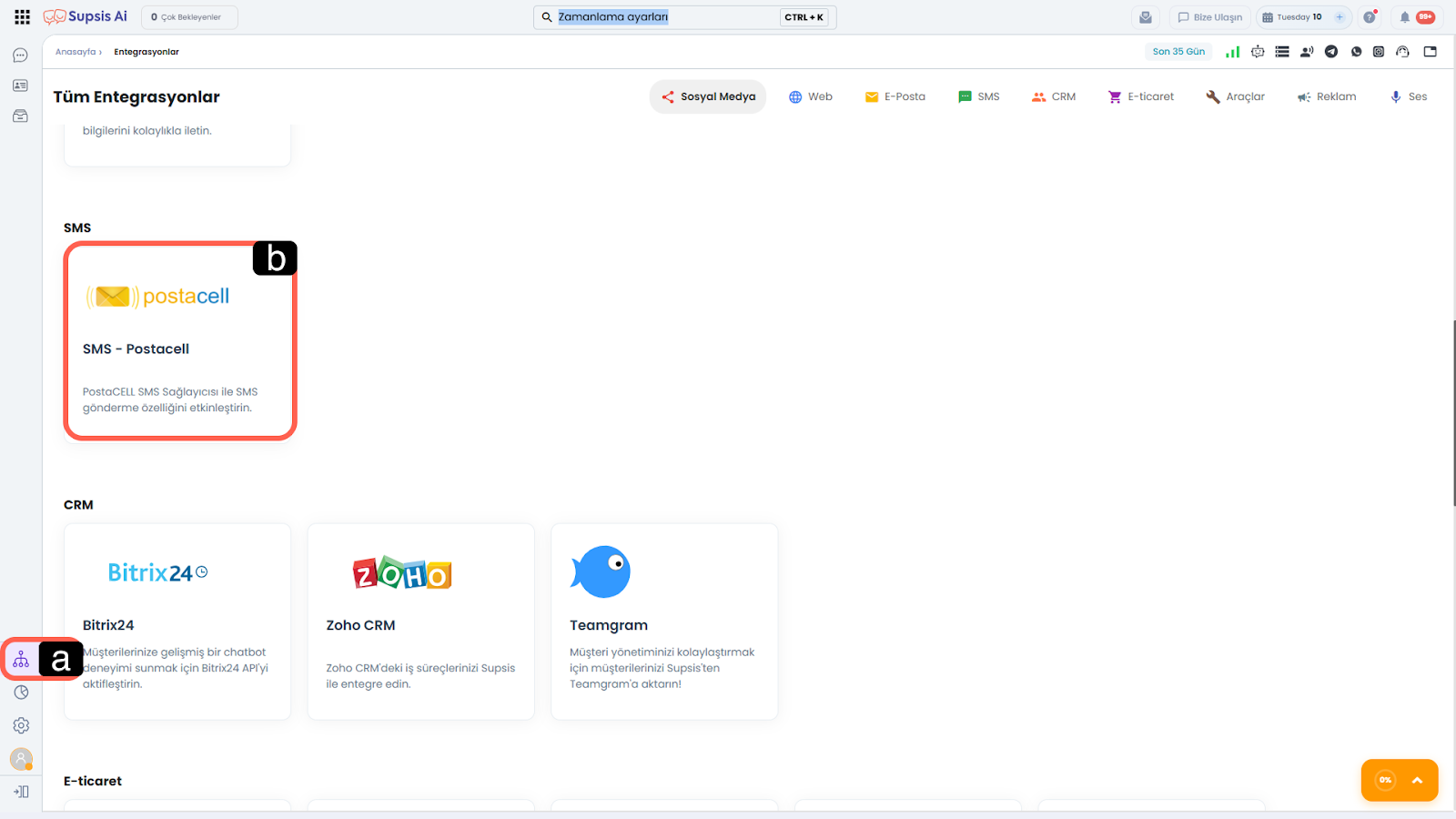Select the E-ticaret category tab
The width and height of the screenshot is (1456, 819).
tap(1140, 96)
